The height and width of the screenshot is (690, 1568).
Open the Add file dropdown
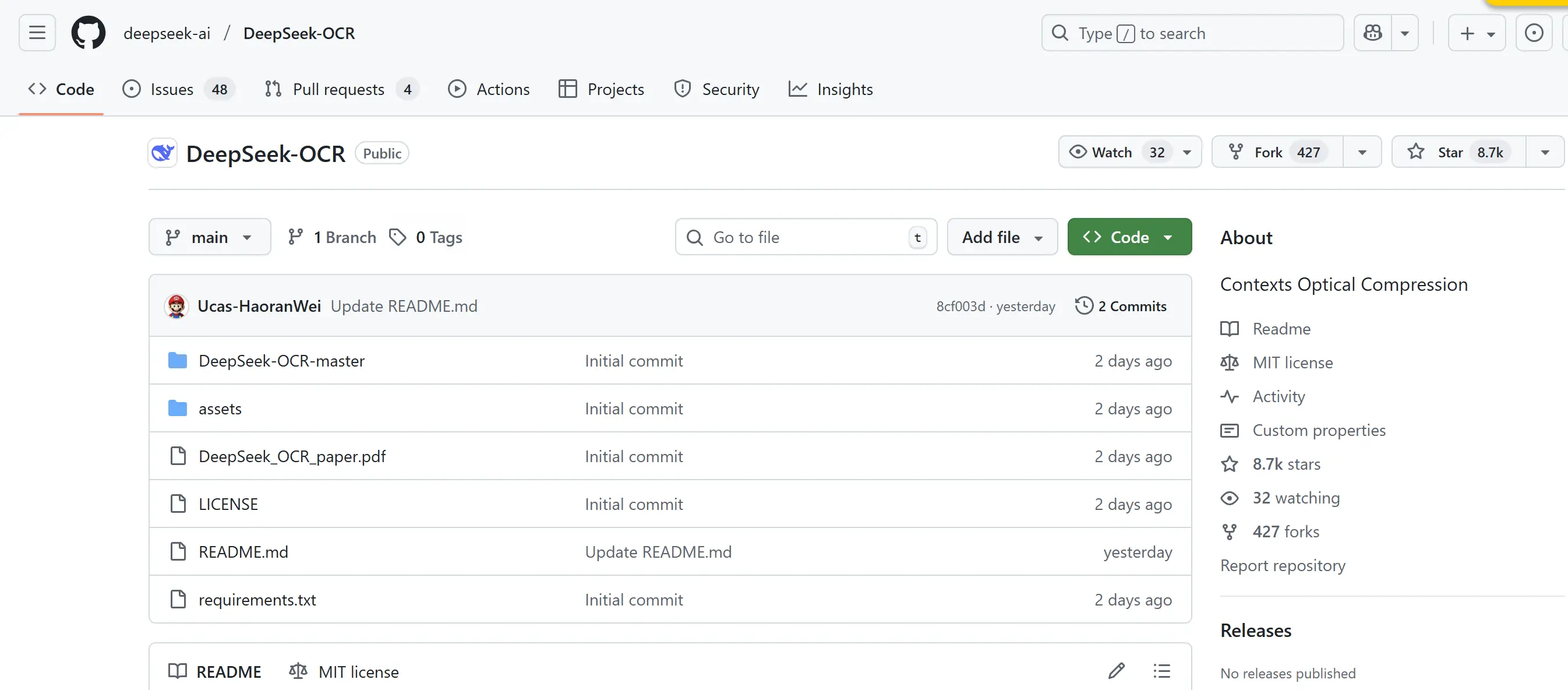tap(1002, 238)
